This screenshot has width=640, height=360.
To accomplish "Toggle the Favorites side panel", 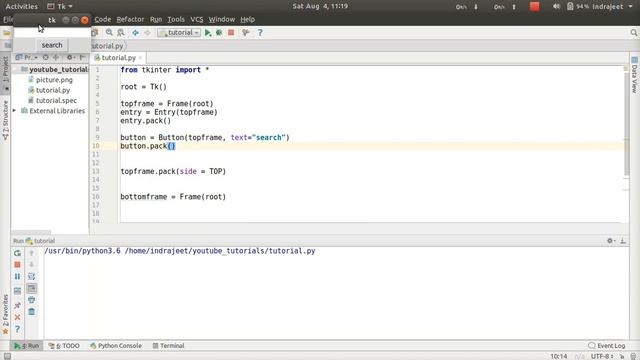I will (5, 314).
